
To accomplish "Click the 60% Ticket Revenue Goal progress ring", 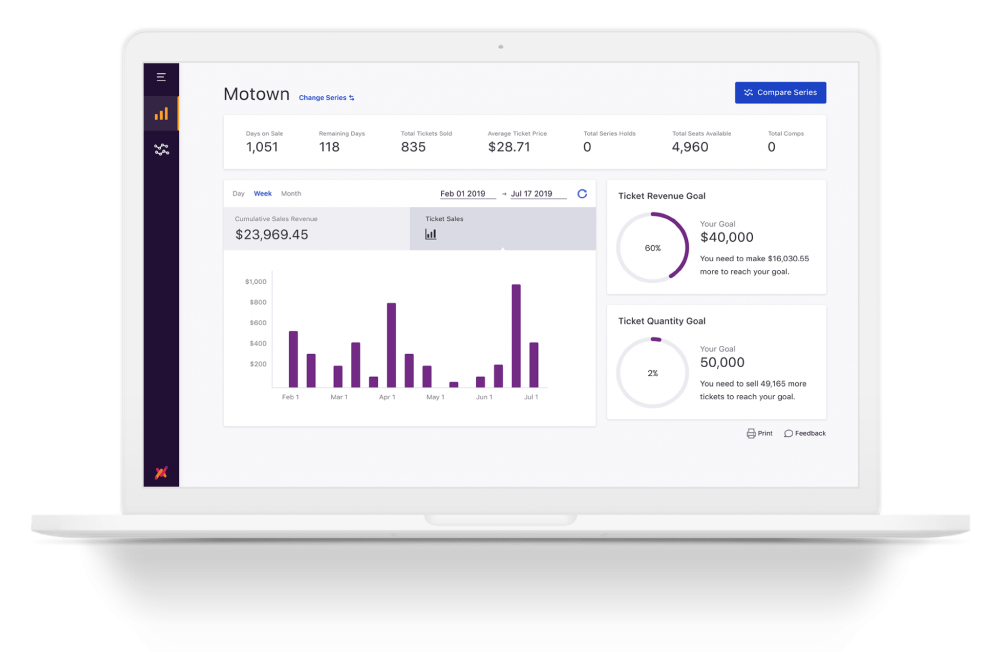I will [x=653, y=247].
